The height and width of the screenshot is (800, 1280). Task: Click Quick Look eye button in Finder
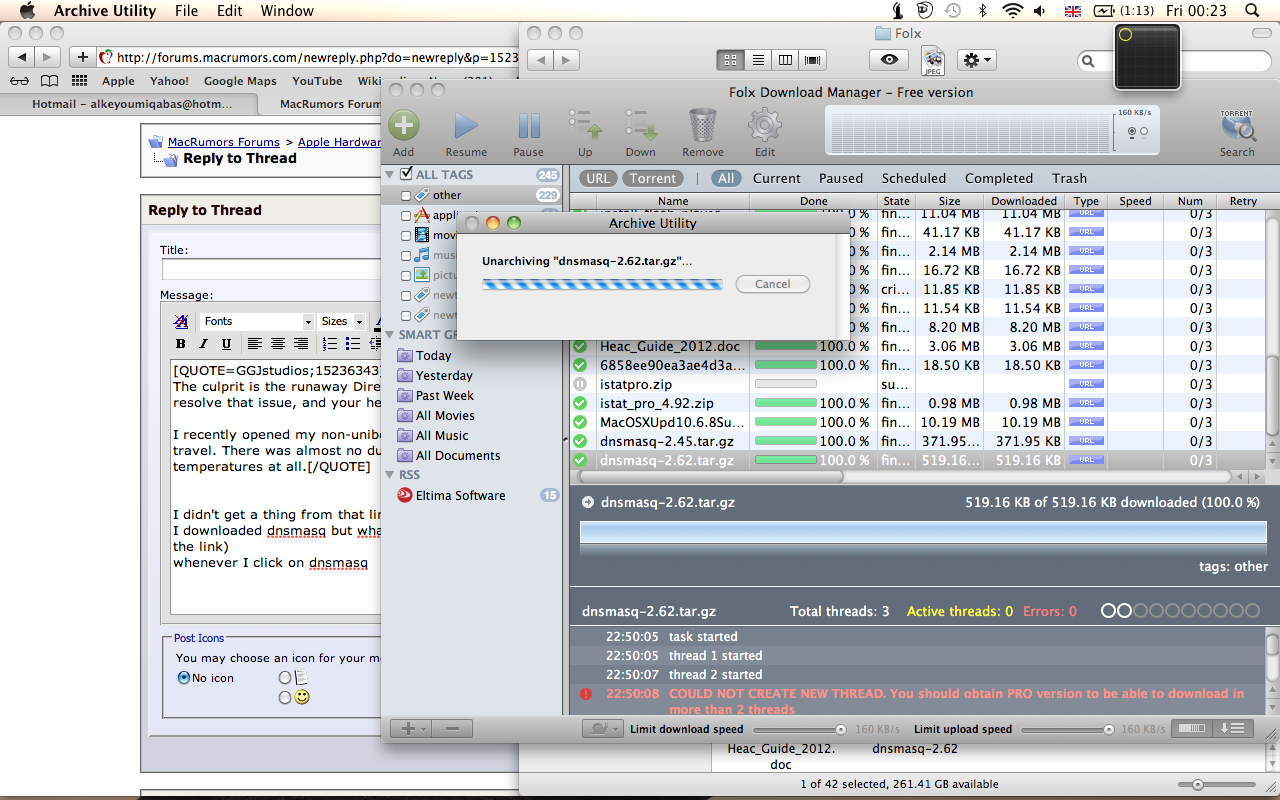pos(888,60)
